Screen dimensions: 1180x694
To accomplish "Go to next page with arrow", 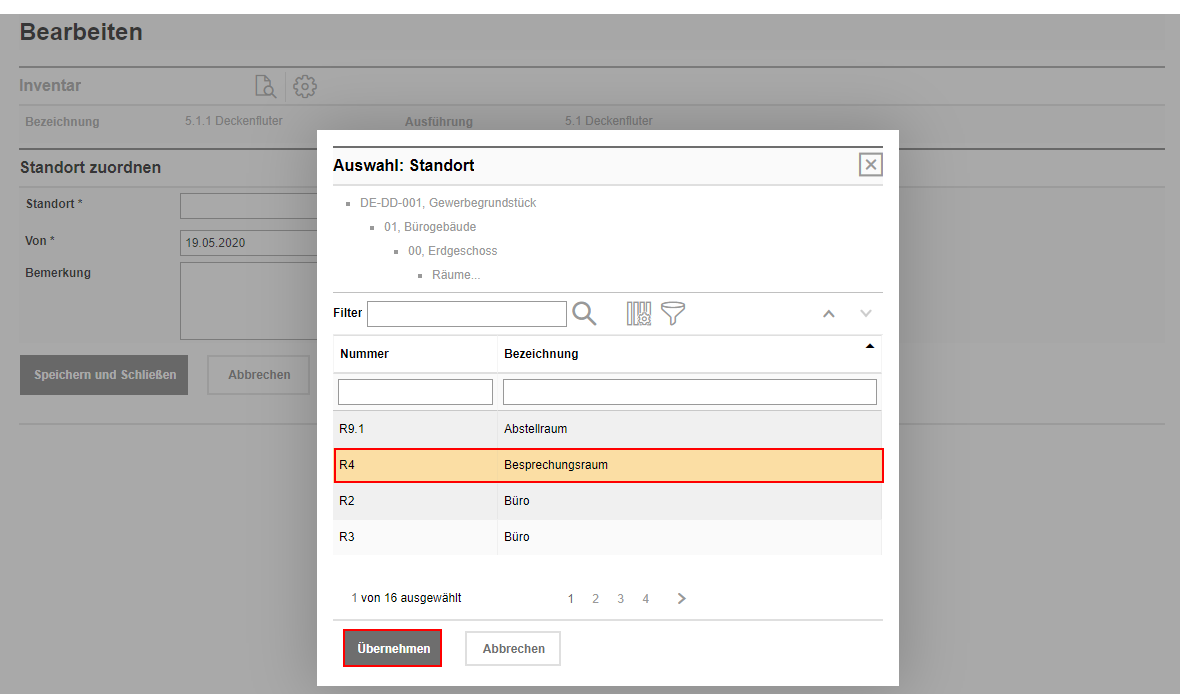I will tap(682, 599).
